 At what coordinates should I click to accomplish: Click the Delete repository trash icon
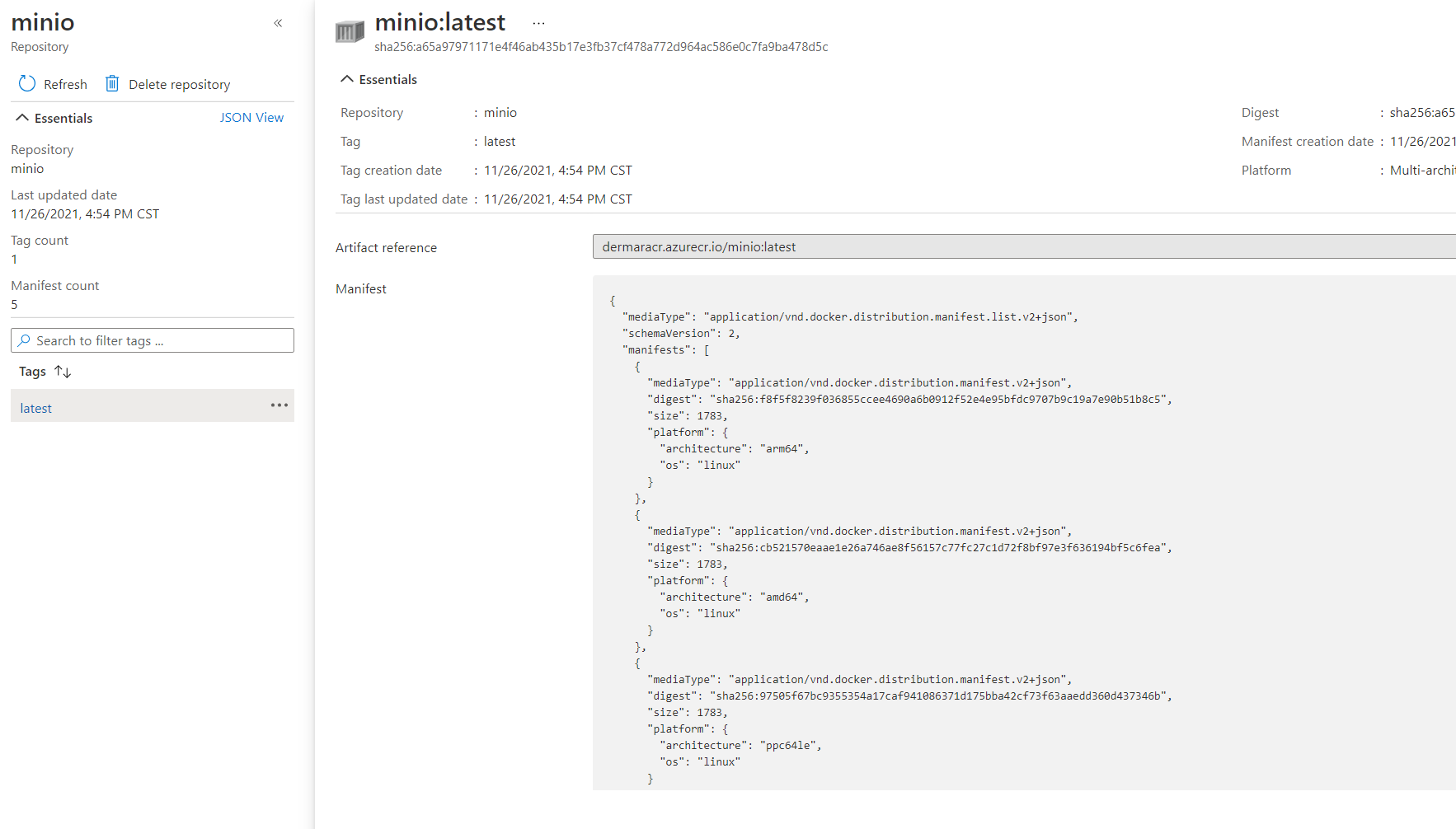tap(112, 84)
